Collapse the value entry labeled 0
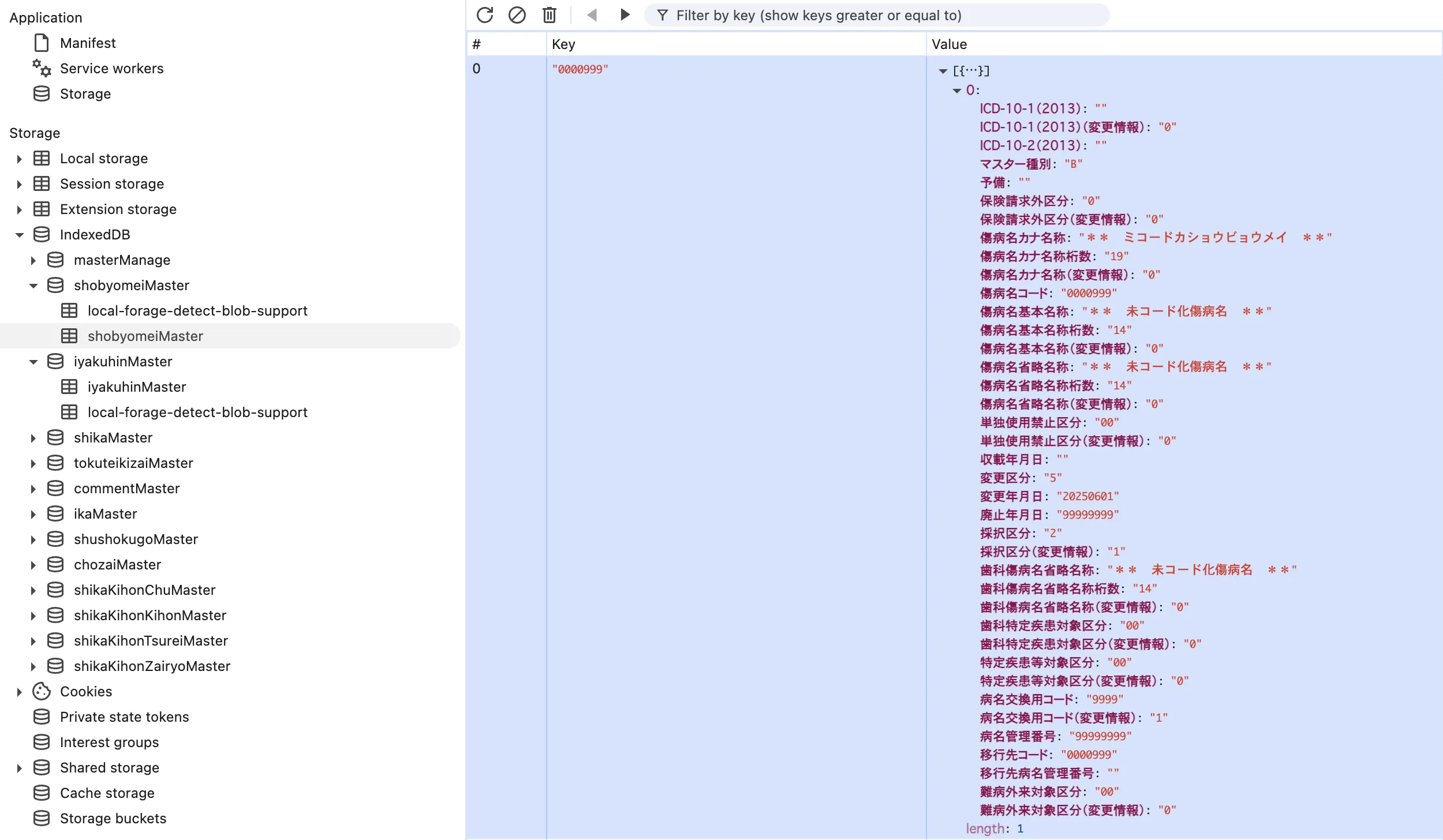 (x=958, y=90)
